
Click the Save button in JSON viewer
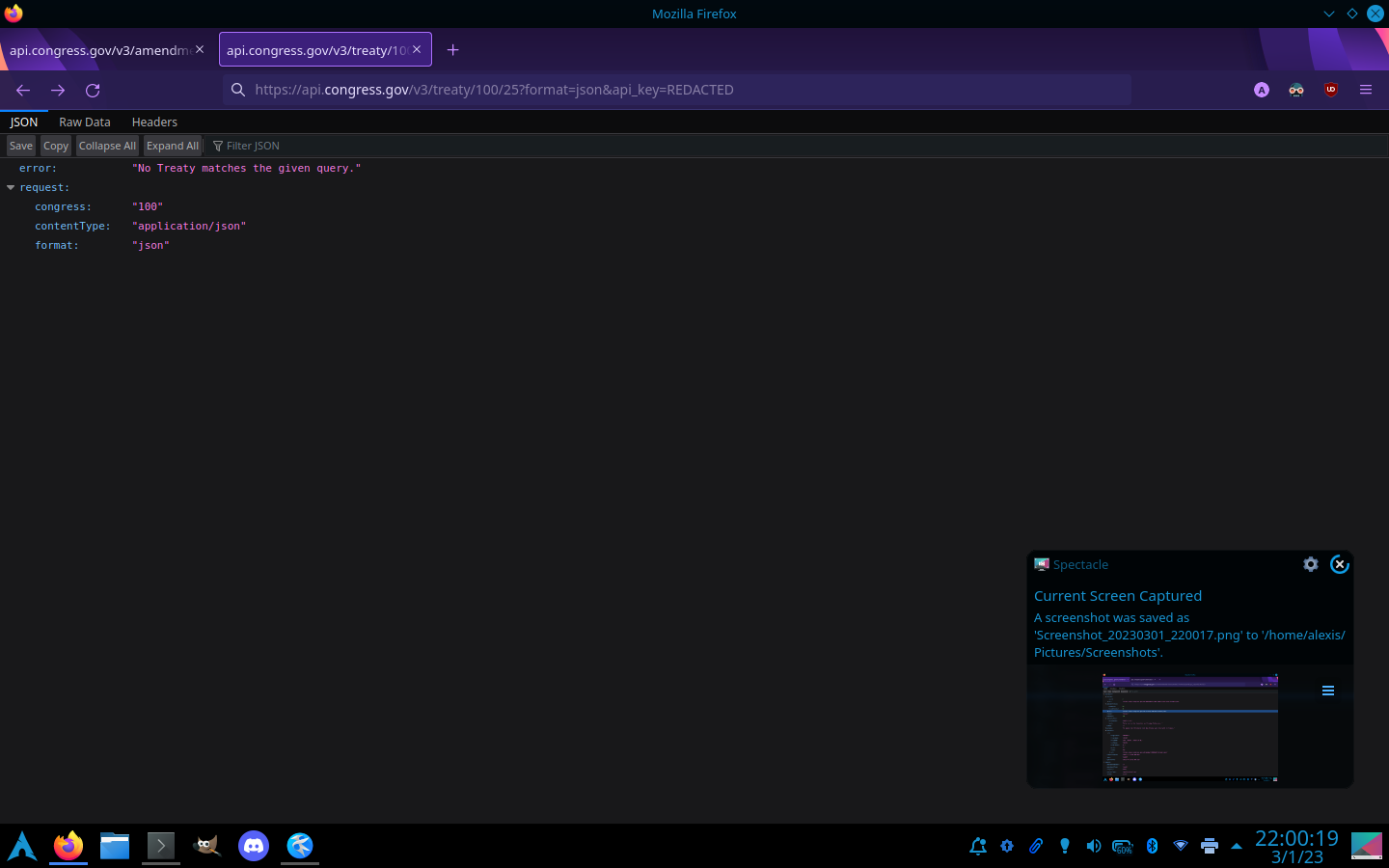[20, 145]
